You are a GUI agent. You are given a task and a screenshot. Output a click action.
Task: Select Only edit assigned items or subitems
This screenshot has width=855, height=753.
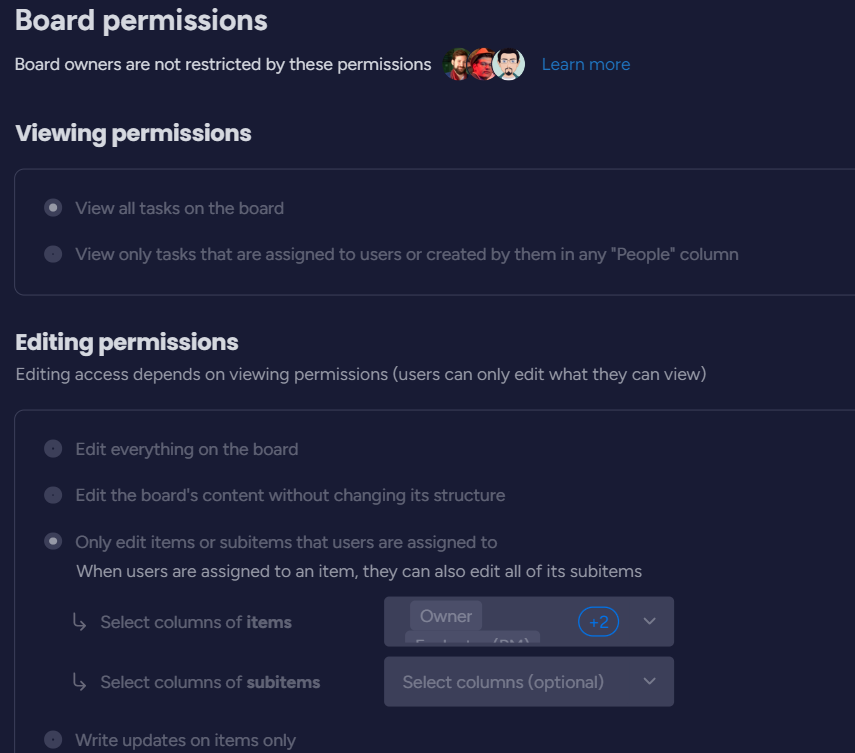click(53, 542)
